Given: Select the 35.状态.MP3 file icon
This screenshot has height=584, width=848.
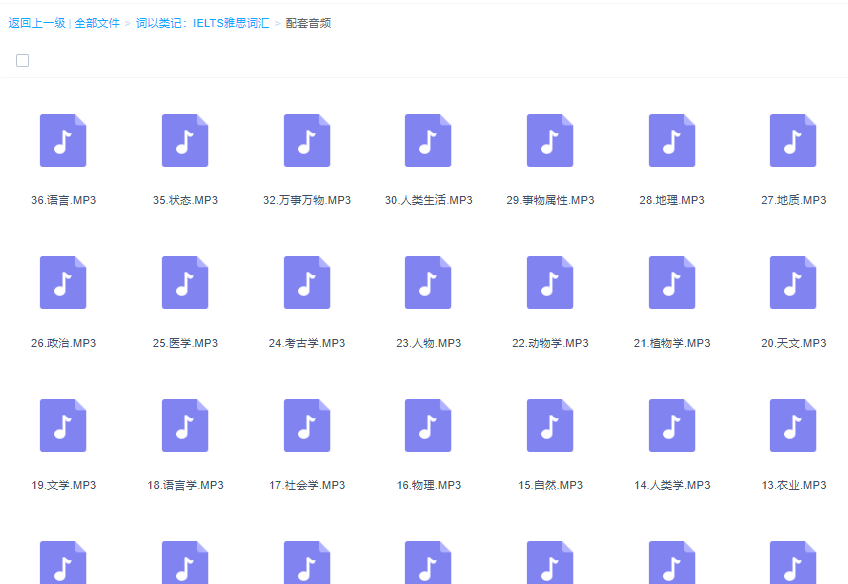Looking at the screenshot, I should point(184,140).
